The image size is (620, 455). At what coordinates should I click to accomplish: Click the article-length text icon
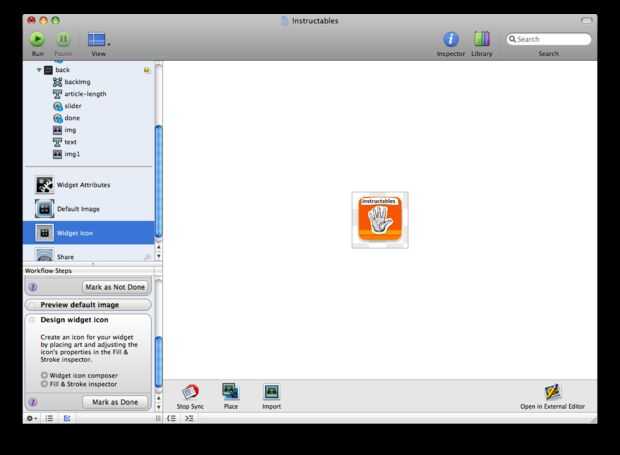58,94
